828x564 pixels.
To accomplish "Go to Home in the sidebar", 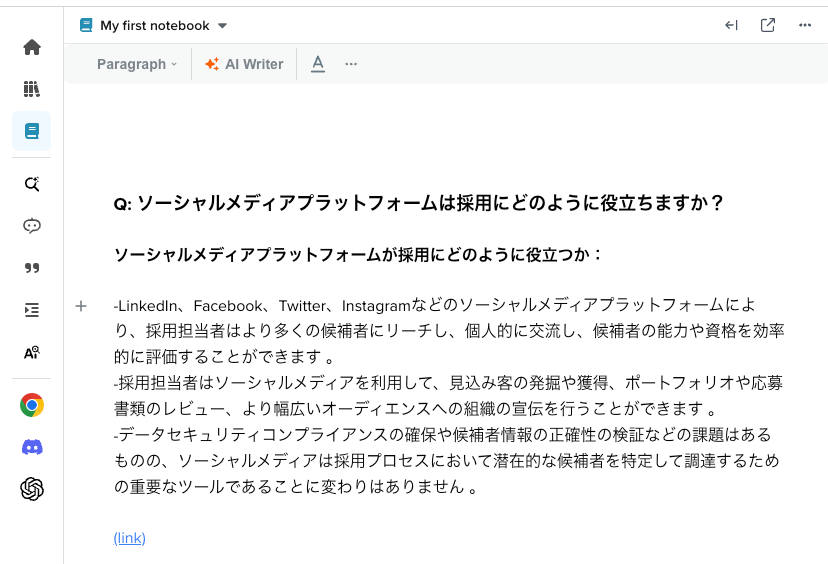I will pos(32,47).
